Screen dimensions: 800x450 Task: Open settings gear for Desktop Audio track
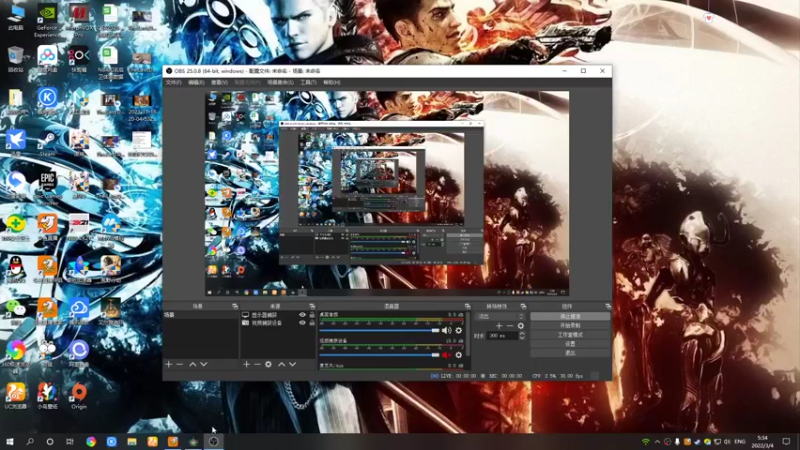click(x=459, y=331)
